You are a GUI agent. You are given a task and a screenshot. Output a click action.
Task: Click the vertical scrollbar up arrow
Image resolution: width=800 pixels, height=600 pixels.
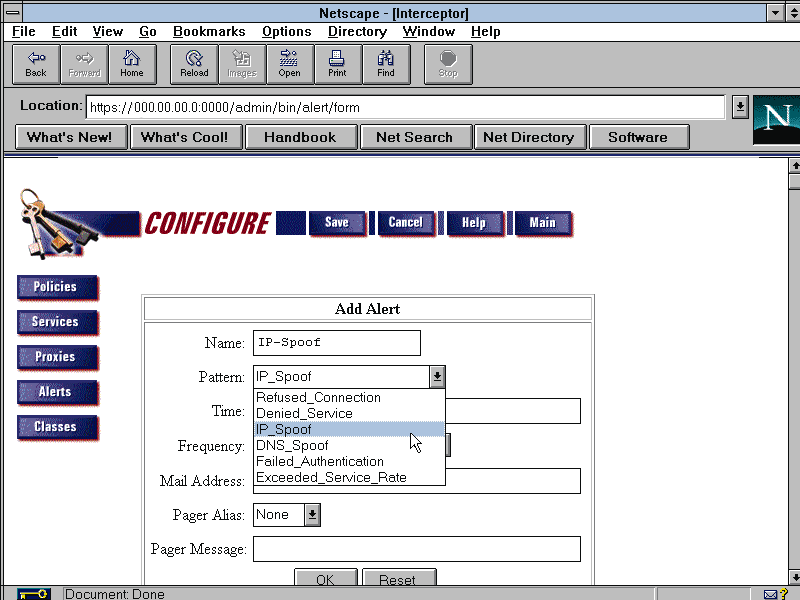pyautogui.click(x=793, y=165)
